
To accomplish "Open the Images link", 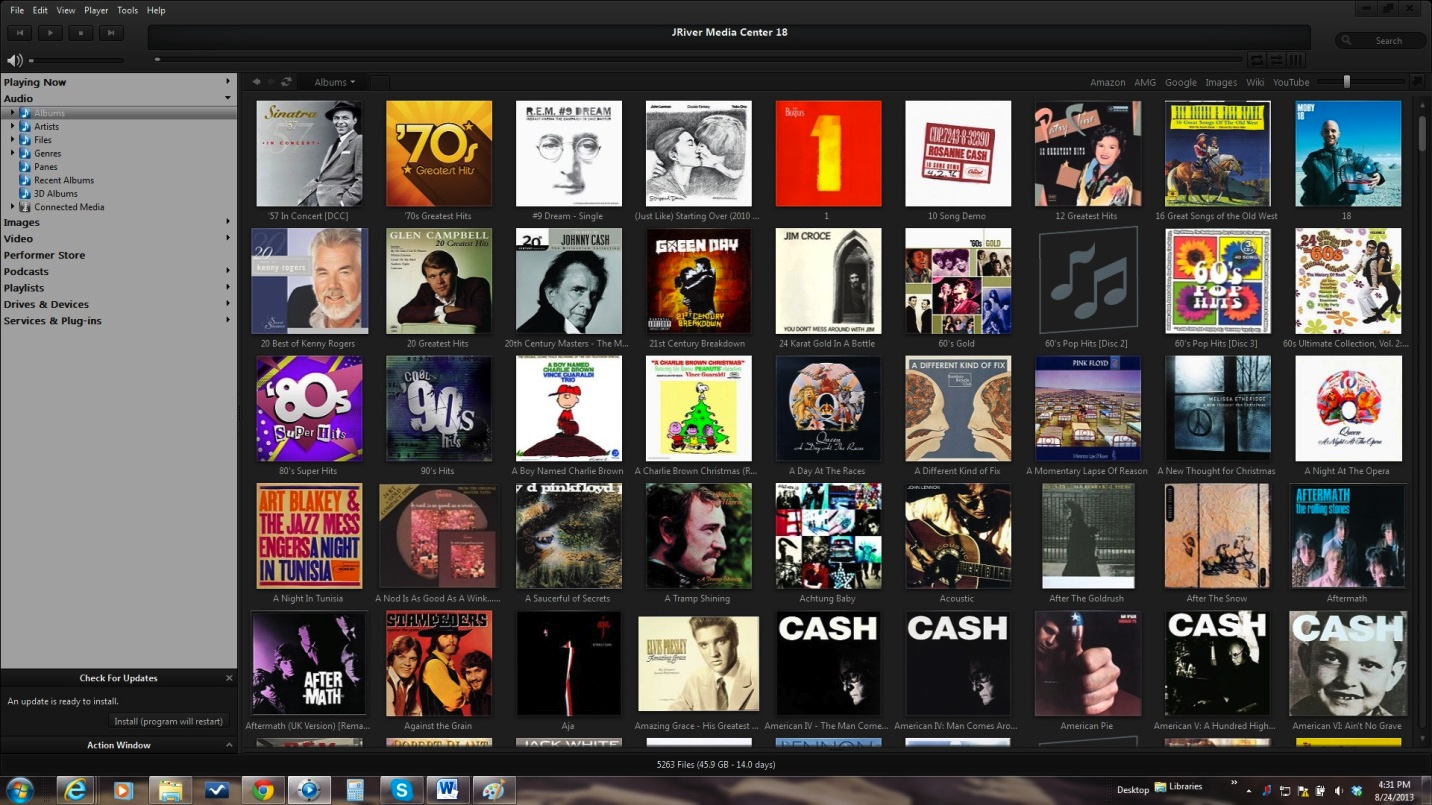I will (x=1221, y=83).
